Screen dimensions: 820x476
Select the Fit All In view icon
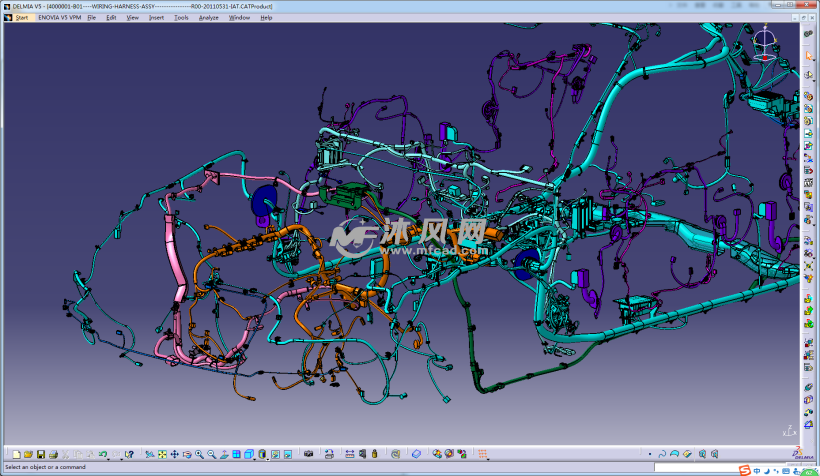pos(162,455)
